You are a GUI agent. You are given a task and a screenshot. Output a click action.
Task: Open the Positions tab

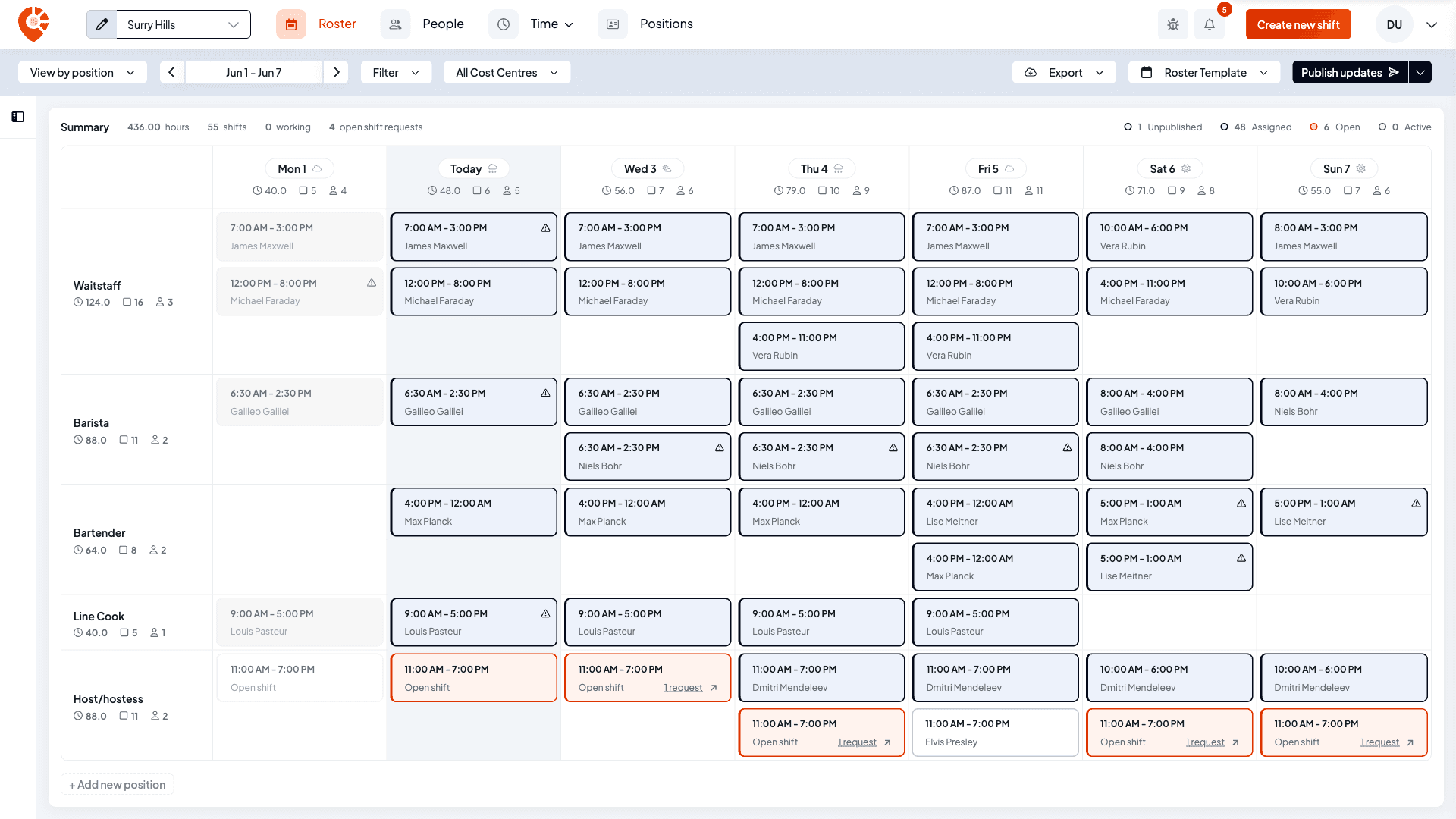[667, 24]
